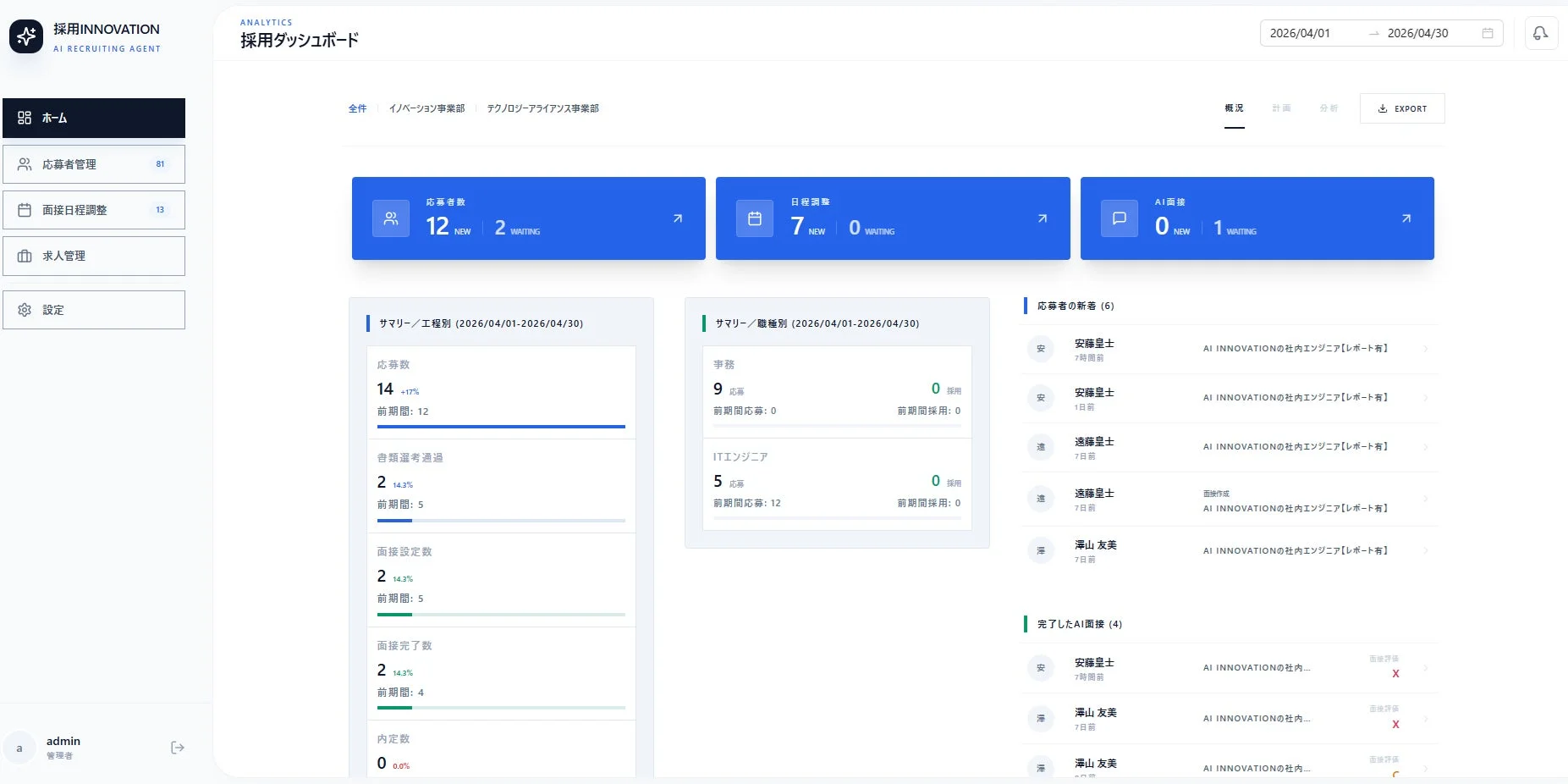1568x784 pixels.
Task: Click the notification bell icon
Action: point(1540,33)
